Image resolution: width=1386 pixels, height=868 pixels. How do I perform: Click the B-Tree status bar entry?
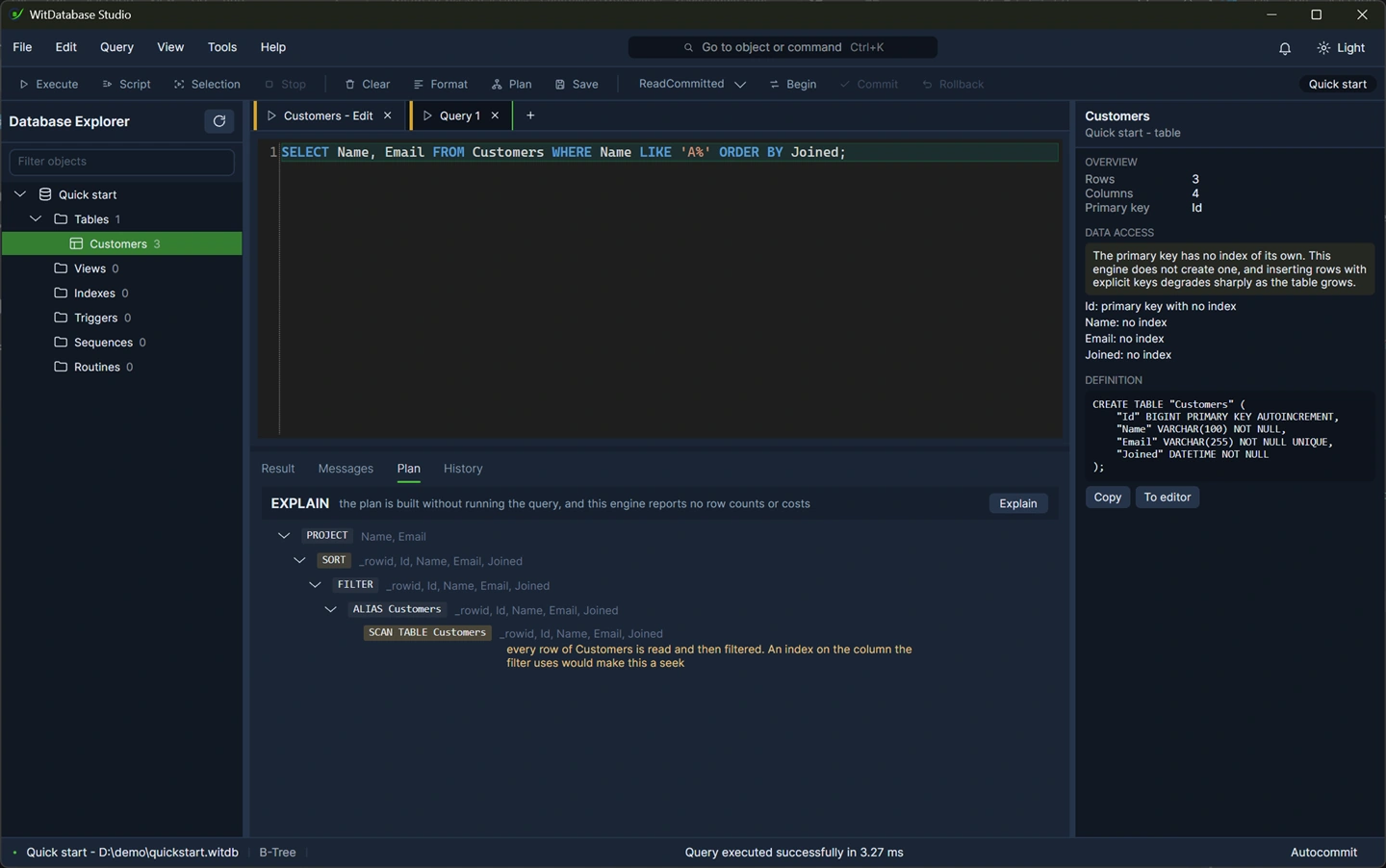pyautogui.click(x=277, y=853)
